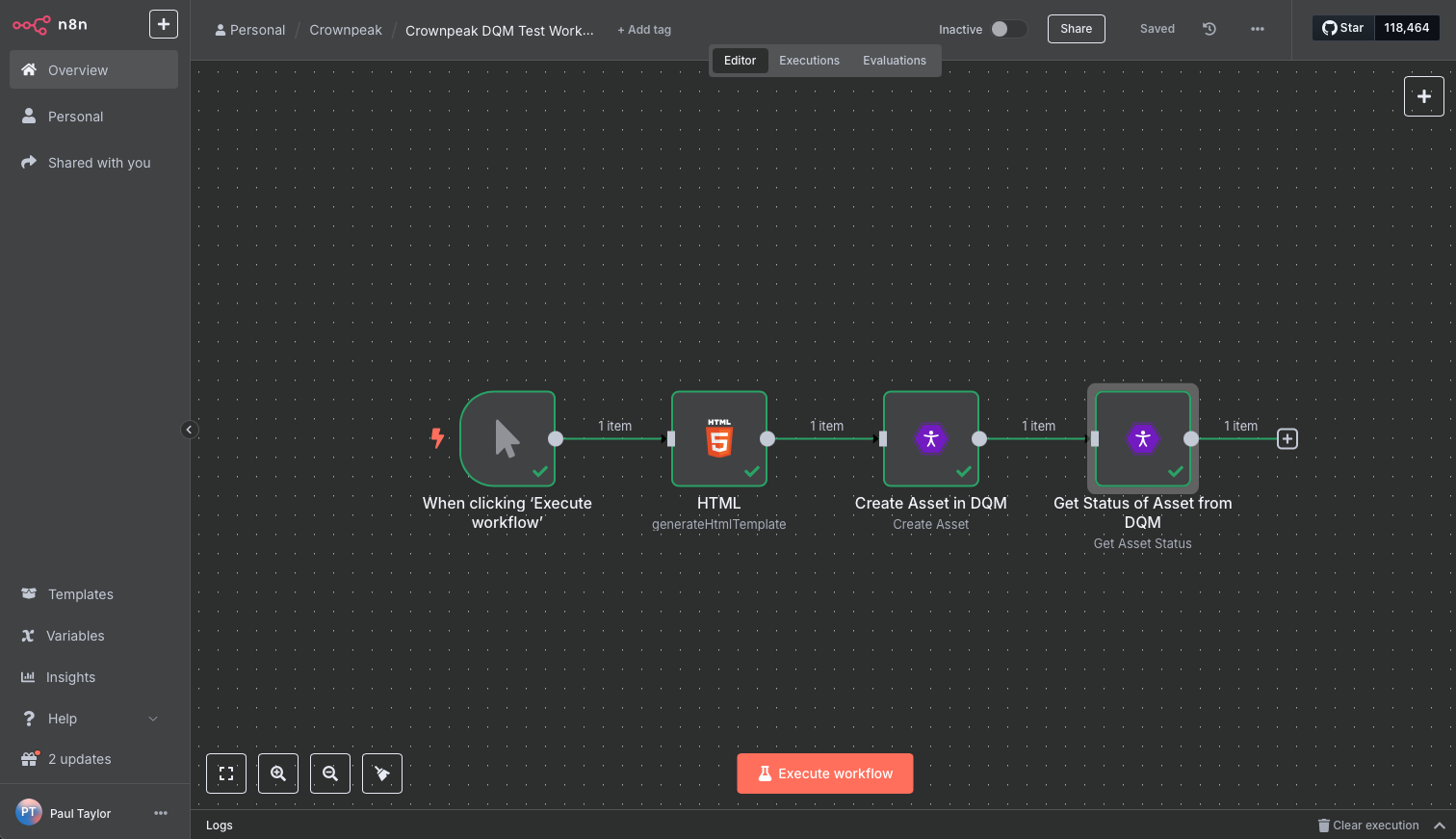This screenshot has width=1456, height=839.
Task: Select the Create Asset in DQM node
Action: (x=931, y=438)
